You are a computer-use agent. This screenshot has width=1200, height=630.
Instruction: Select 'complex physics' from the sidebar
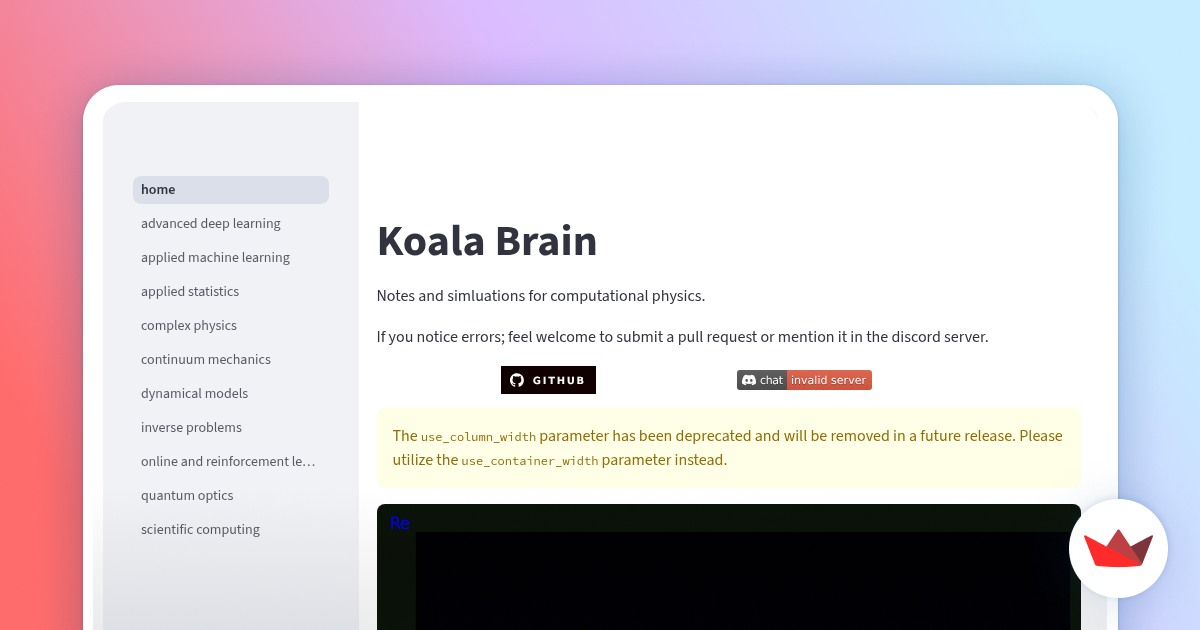[x=188, y=325]
